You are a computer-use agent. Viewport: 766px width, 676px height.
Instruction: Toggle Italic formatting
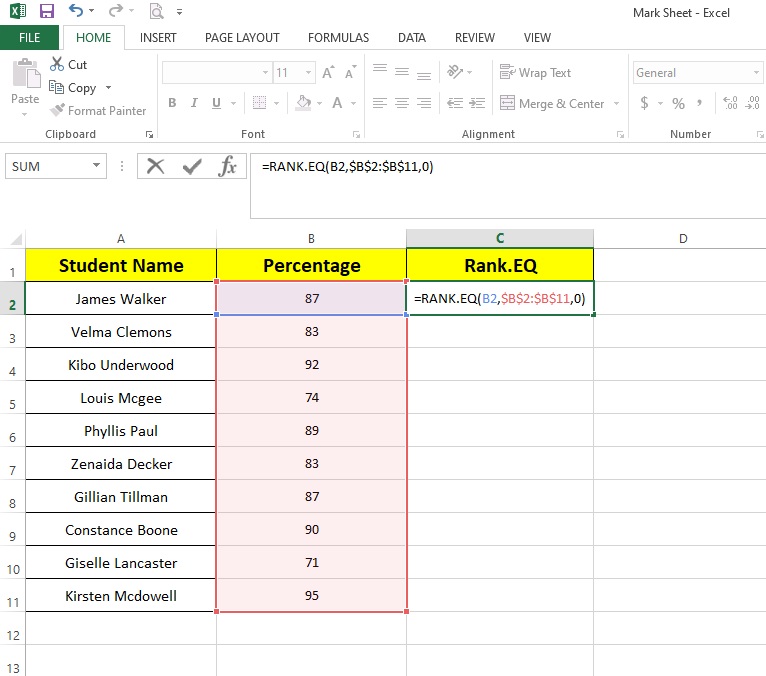194,103
